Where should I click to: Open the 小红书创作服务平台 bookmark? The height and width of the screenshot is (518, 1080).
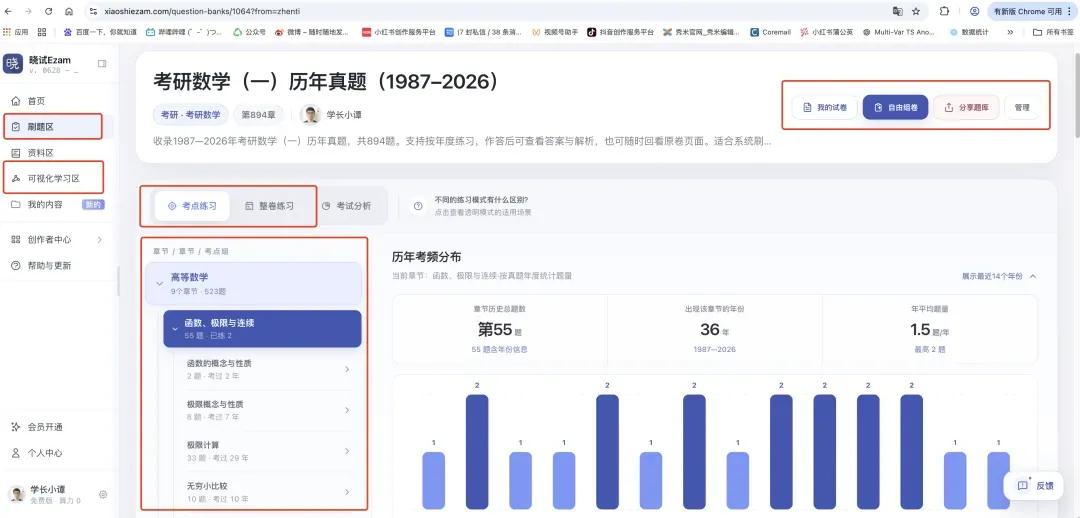pyautogui.click(x=399, y=32)
